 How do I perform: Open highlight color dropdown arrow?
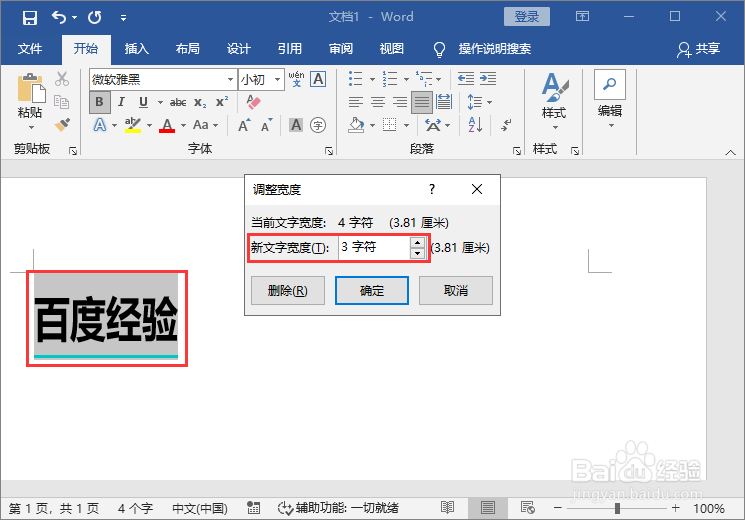[x=149, y=125]
